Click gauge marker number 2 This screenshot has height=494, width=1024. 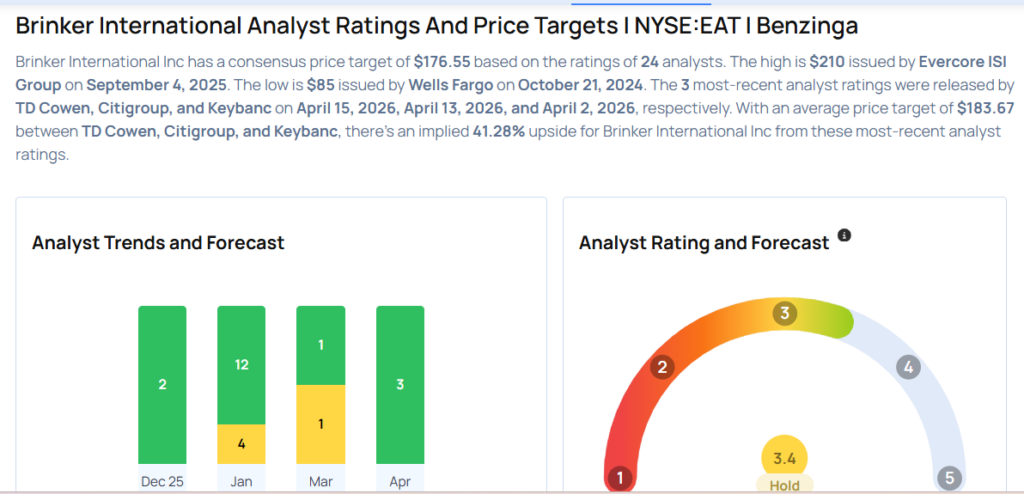660,368
